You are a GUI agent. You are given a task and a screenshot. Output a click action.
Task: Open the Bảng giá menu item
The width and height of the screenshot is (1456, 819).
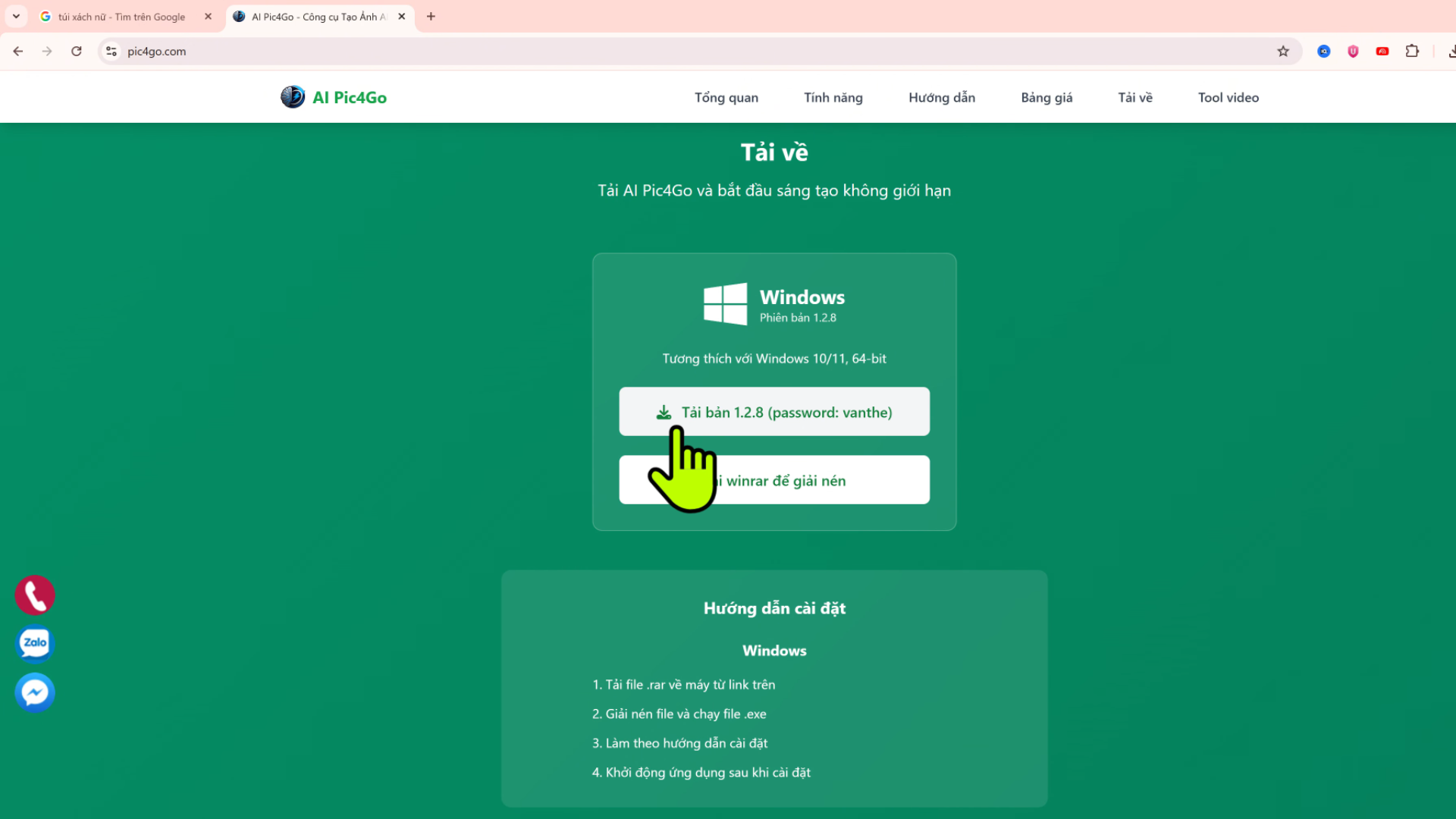(1046, 98)
